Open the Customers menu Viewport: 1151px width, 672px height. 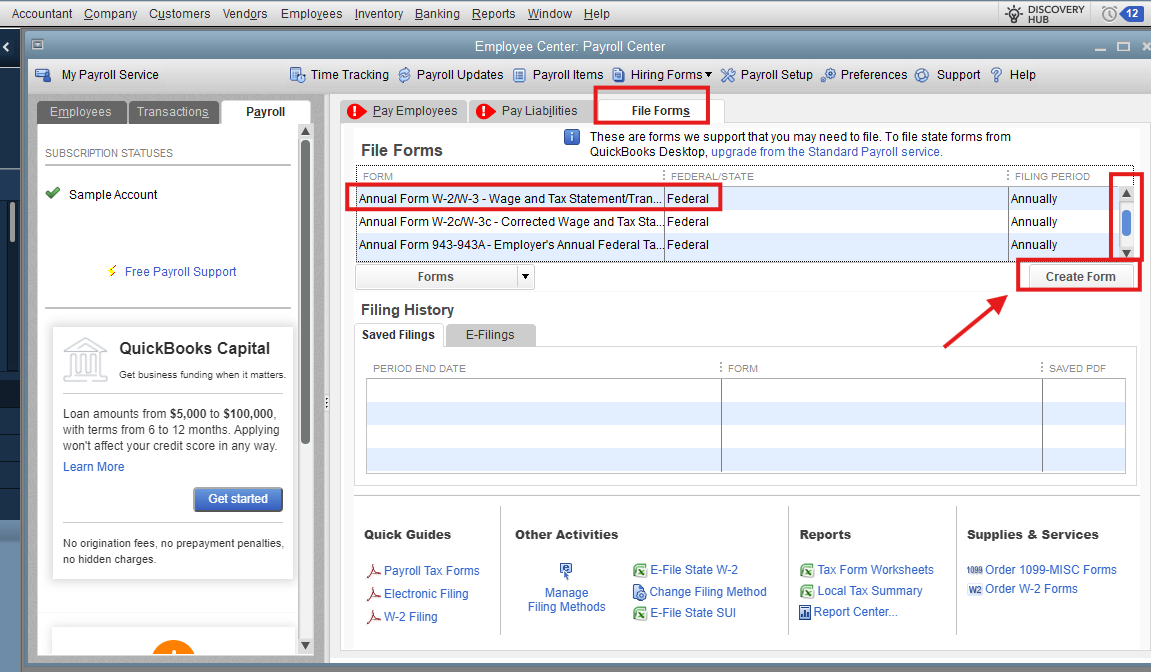pos(179,13)
